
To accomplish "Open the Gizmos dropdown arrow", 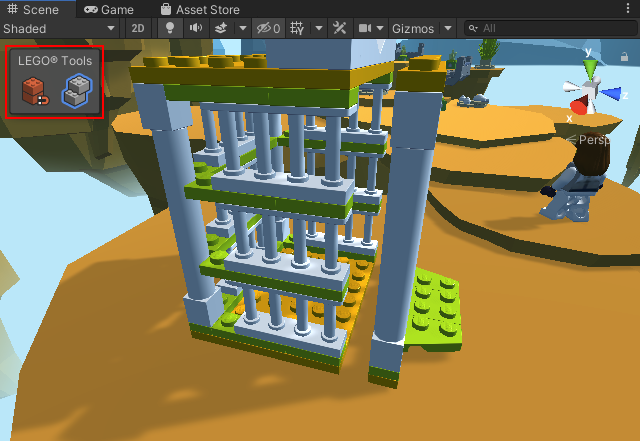I will click(448, 29).
